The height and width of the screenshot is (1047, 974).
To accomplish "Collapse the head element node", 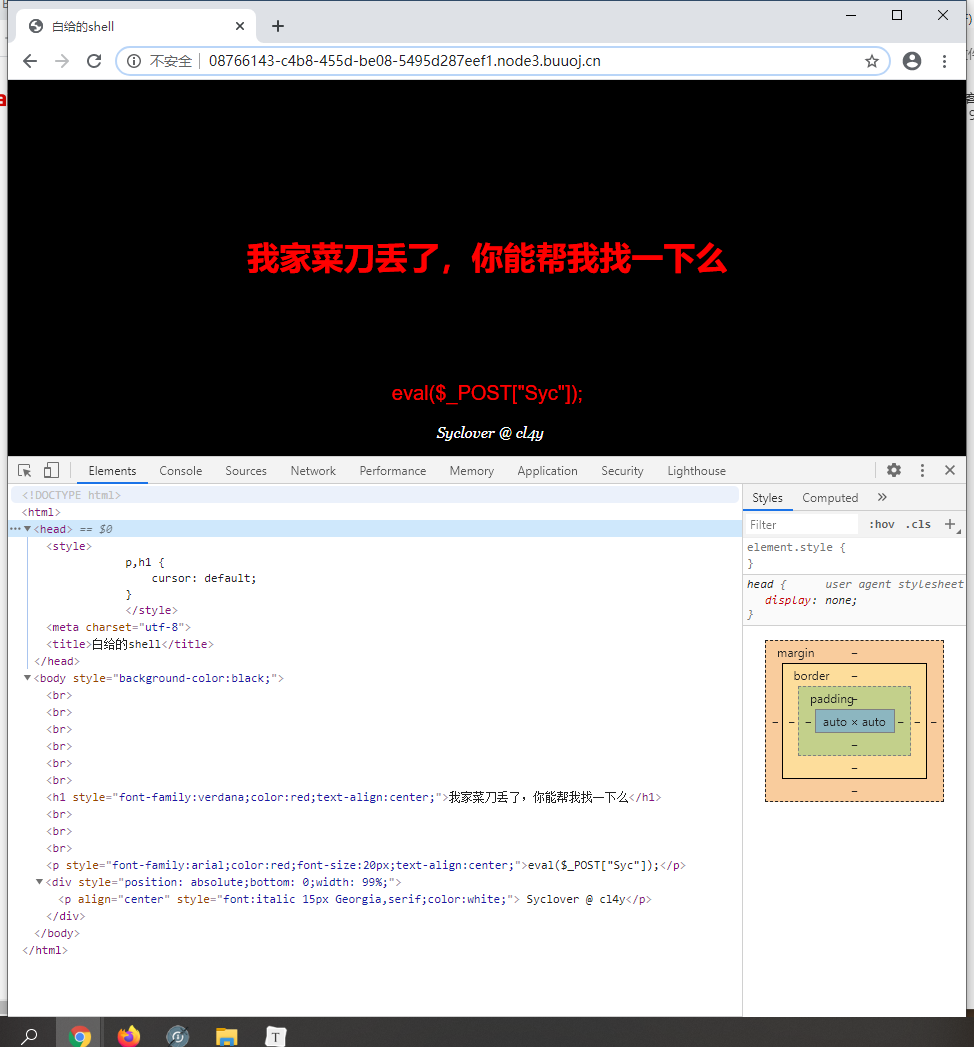I will [27, 529].
